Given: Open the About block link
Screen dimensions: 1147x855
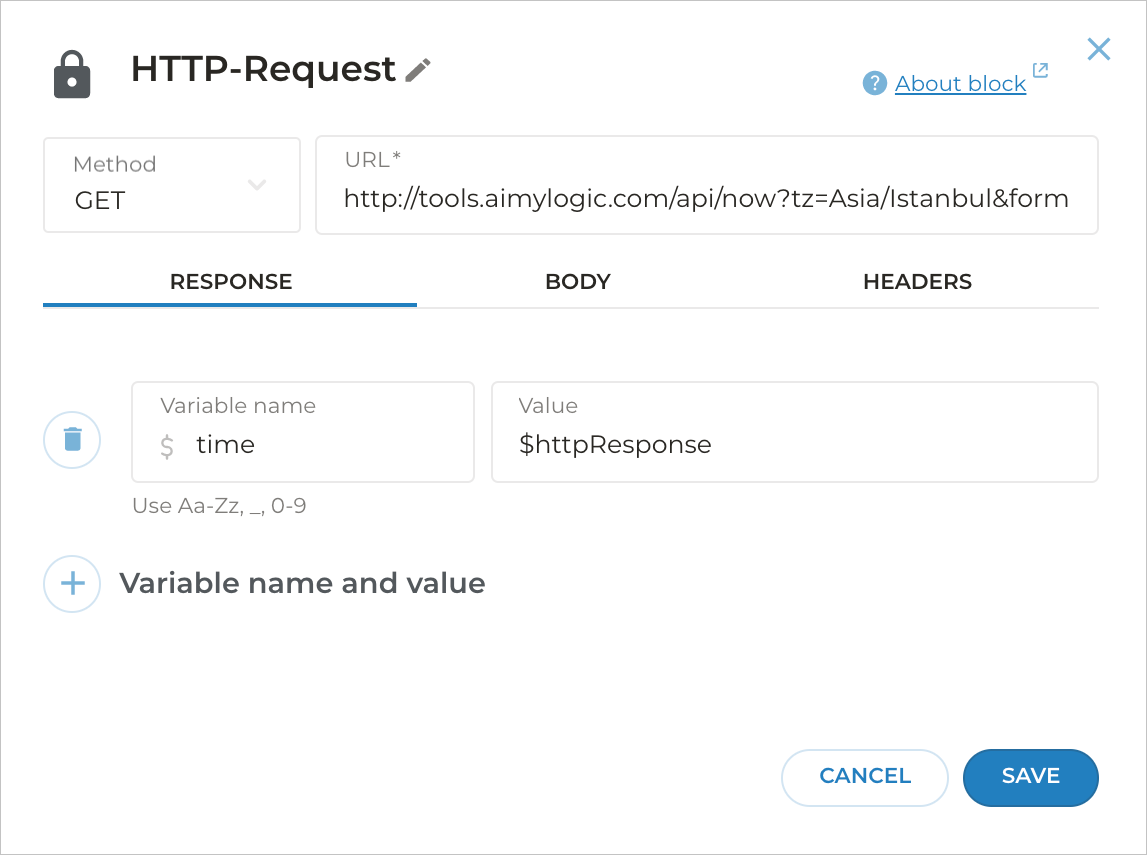Looking at the screenshot, I should click(x=960, y=83).
